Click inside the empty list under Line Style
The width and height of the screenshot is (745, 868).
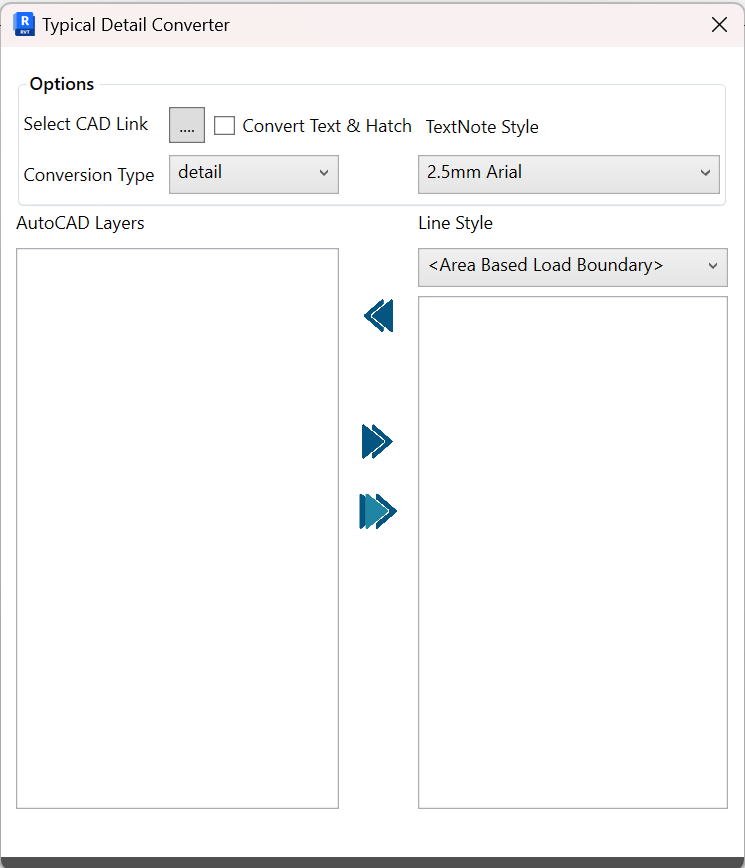tap(572, 551)
